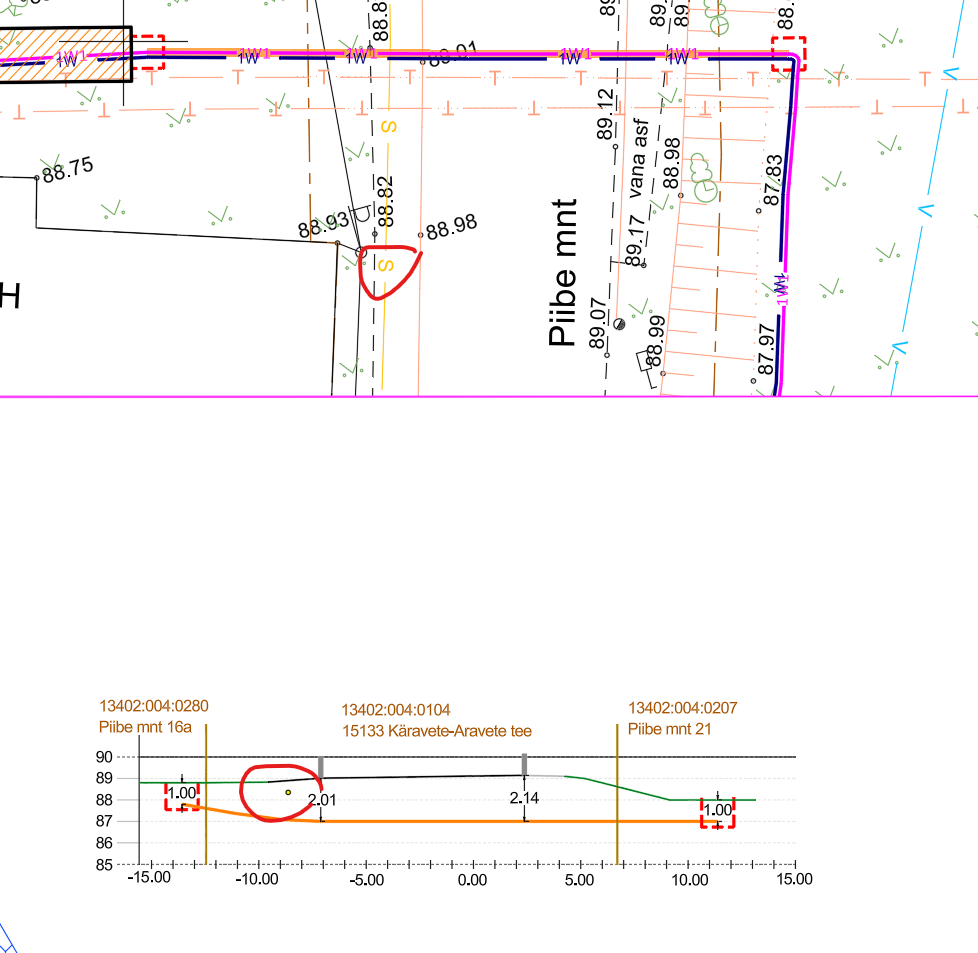978x953 pixels.
Task: Click the Piibe mnt 16a property label
Action: tap(145, 727)
